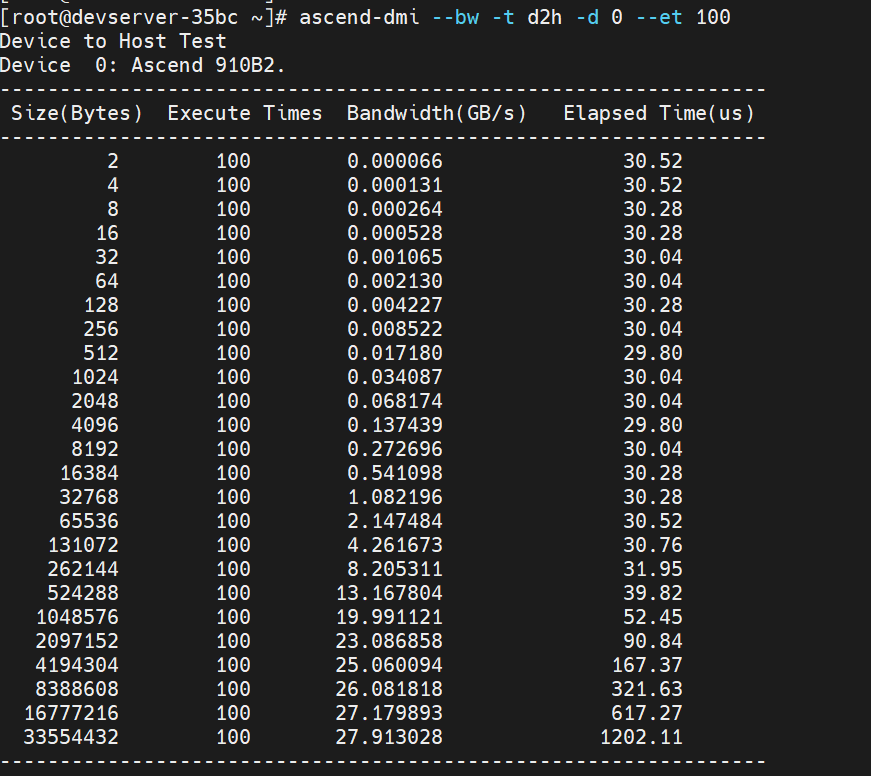The image size is (871, 776).
Task: Click bandwidth value 0.001065
Action: (x=395, y=257)
